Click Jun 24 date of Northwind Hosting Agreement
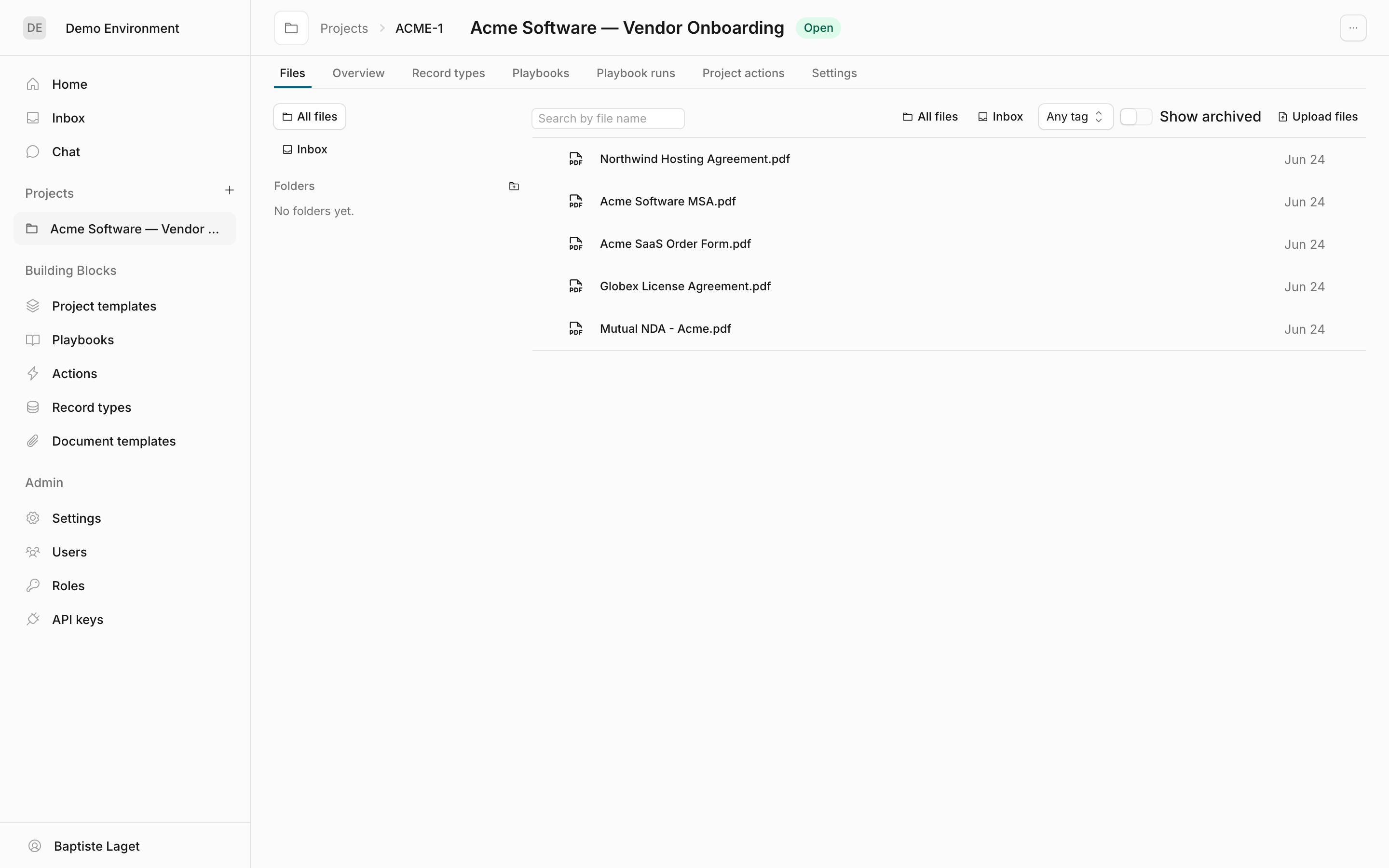This screenshot has height=868, width=1389. coord(1304,160)
